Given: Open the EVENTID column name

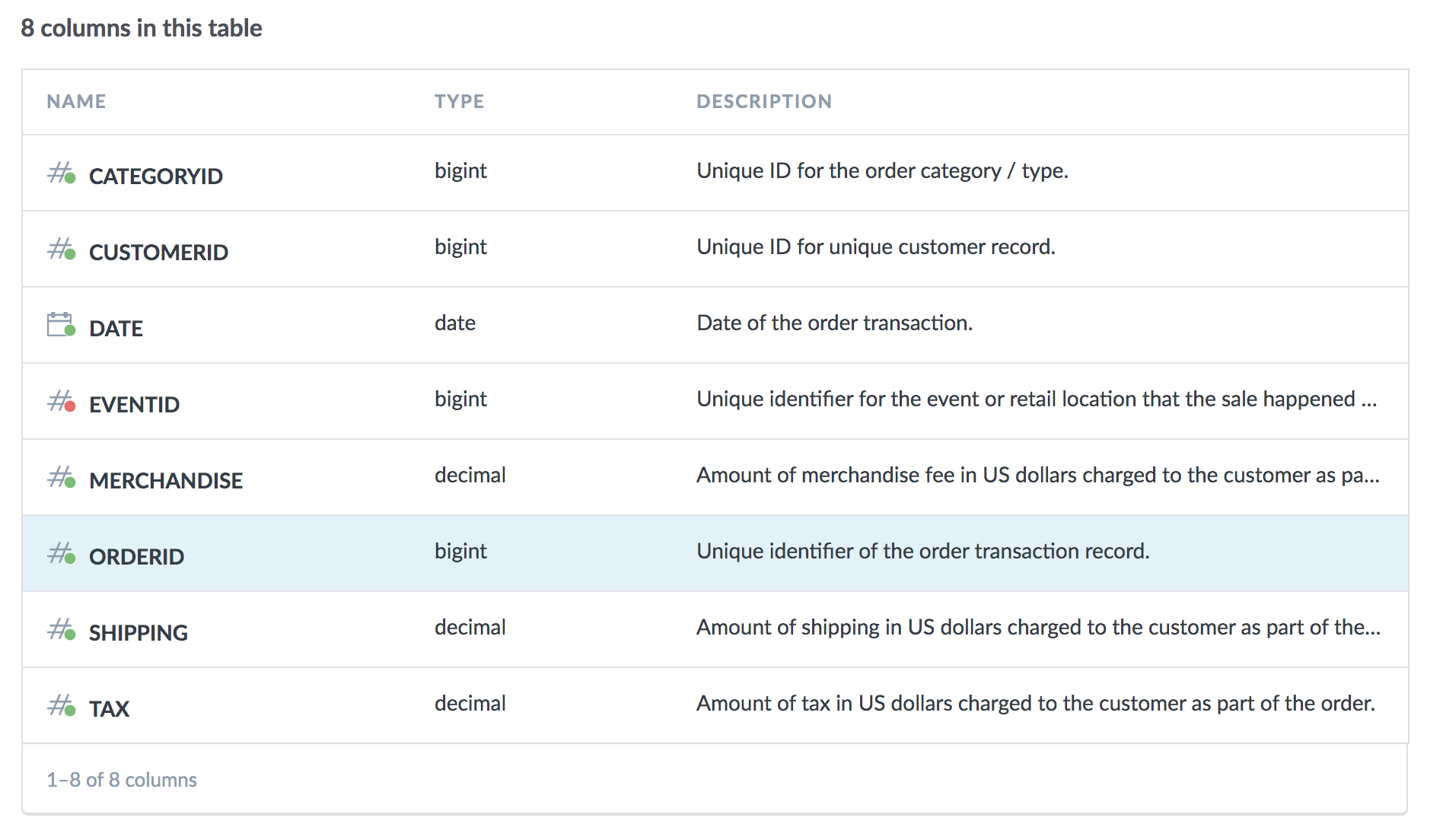Looking at the screenshot, I should (134, 404).
